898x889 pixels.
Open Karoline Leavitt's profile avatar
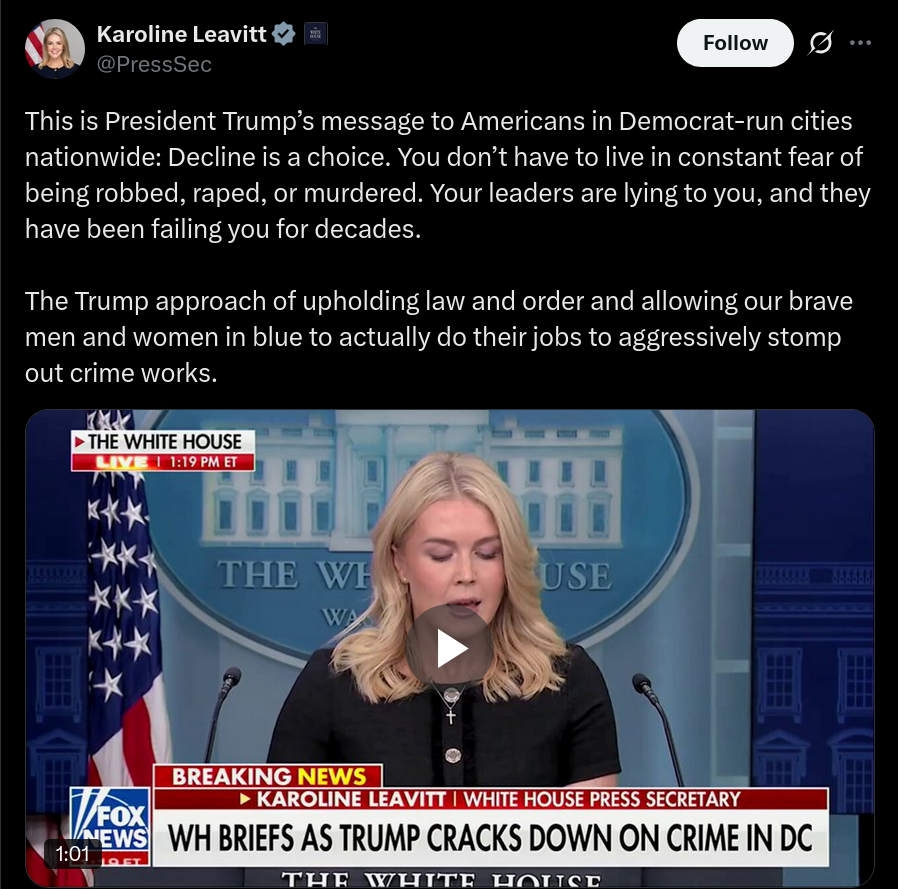(x=55, y=49)
